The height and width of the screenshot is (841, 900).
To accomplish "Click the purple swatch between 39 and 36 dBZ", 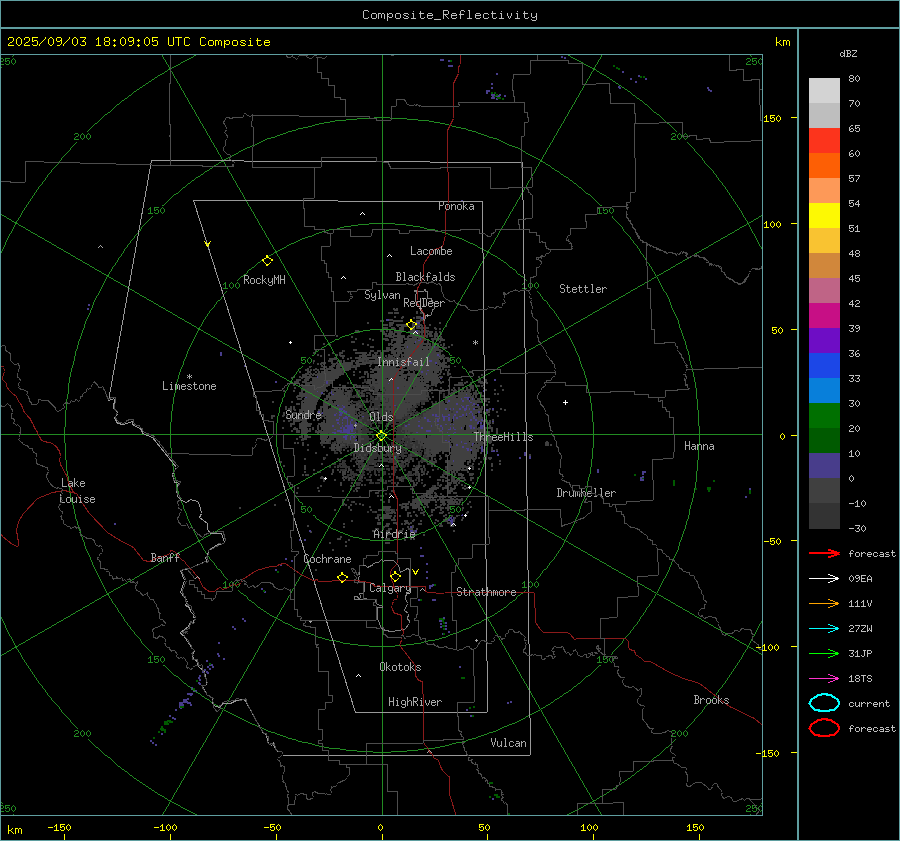I will (824, 341).
